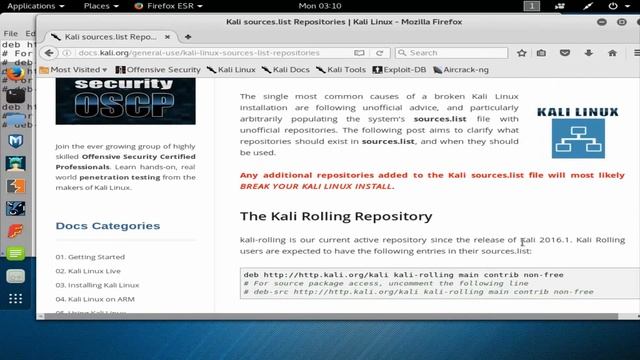Click the Security OSCP banner image

pos(125,101)
